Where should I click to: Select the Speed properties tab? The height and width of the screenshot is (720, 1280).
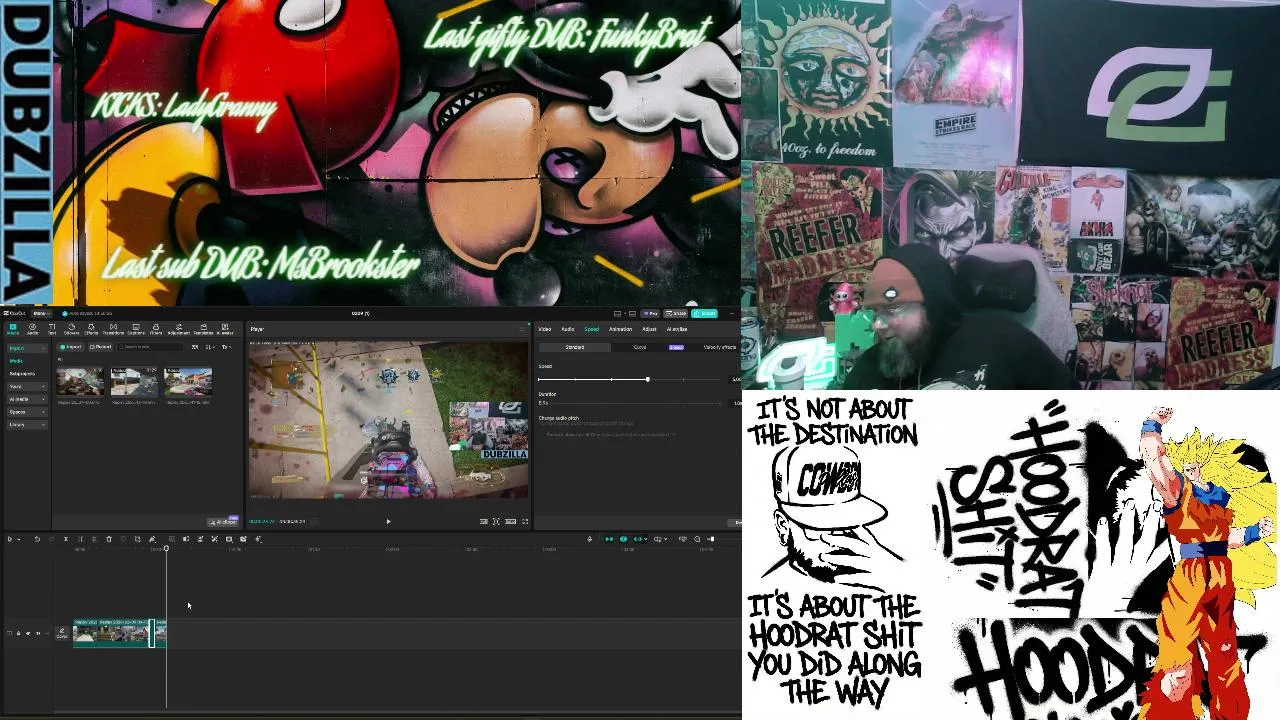click(592, 329)
